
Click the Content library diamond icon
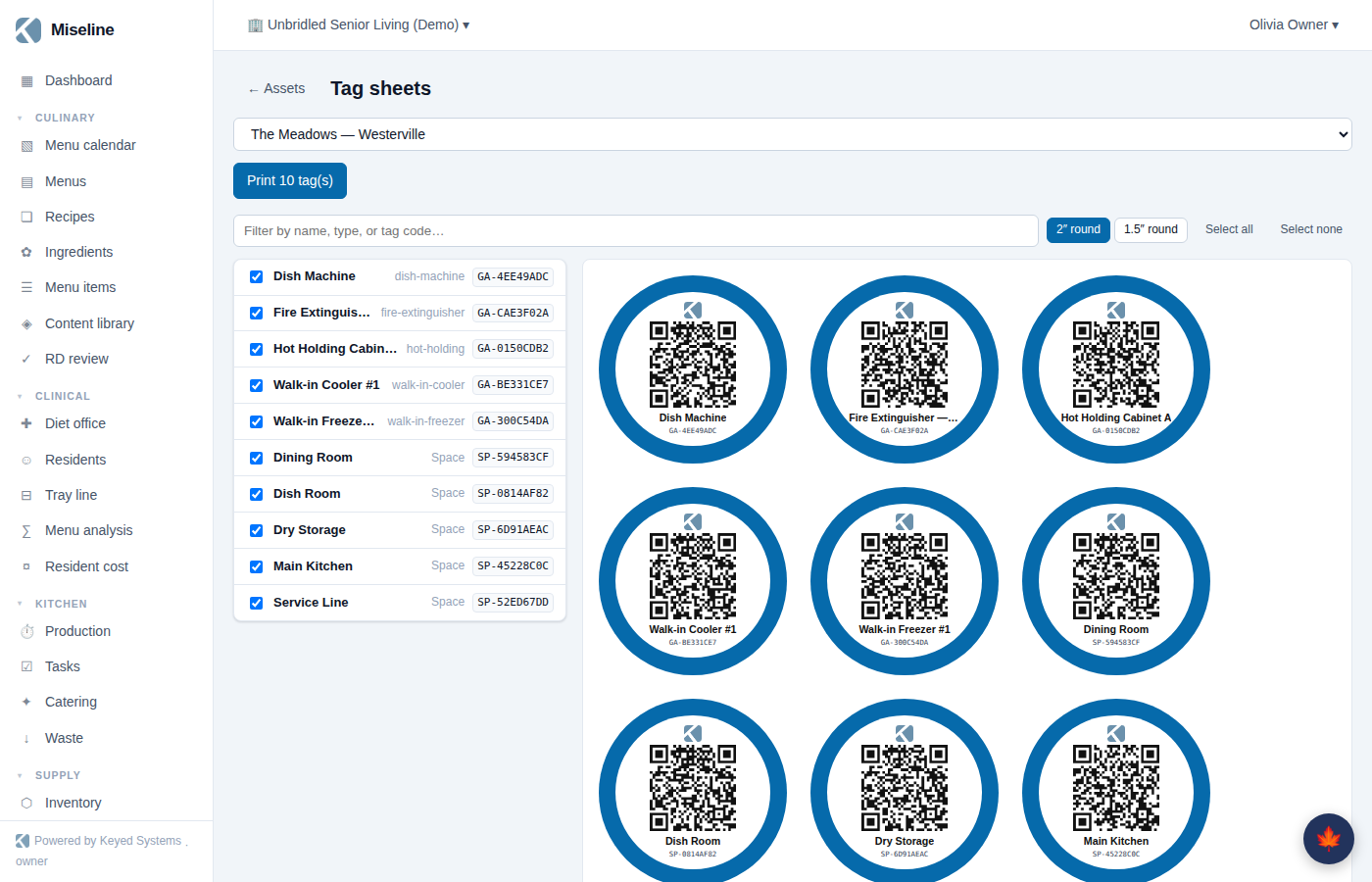point(26,324)
